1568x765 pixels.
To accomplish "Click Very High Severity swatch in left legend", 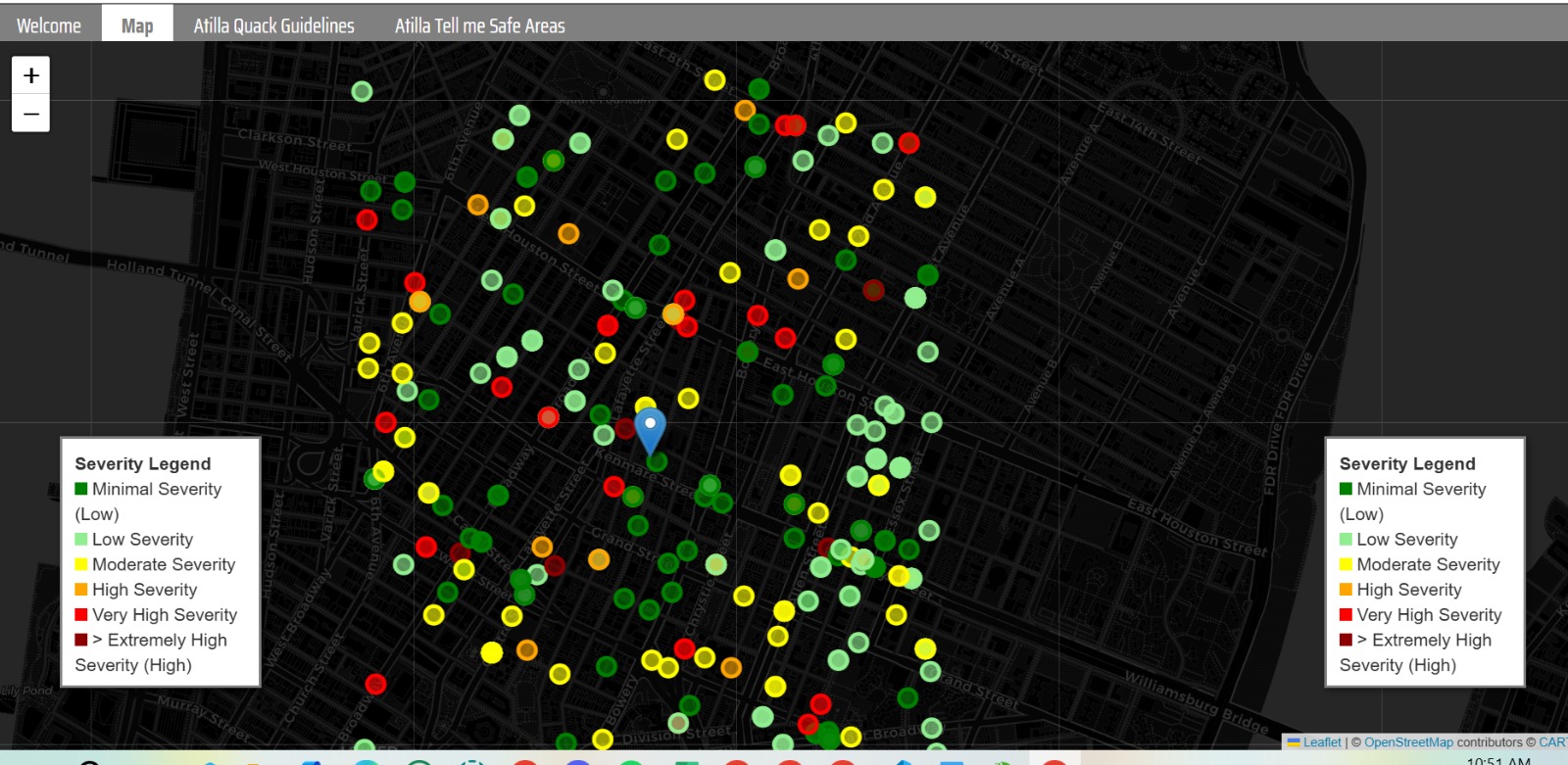I will pos(81,614).
